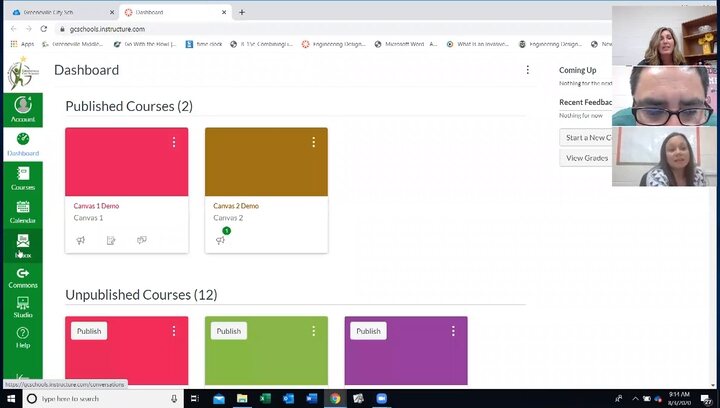The height and width of the screenshot is (408, 720).
Task: Launch Studio from the sidebar
Action: (22, 307)
